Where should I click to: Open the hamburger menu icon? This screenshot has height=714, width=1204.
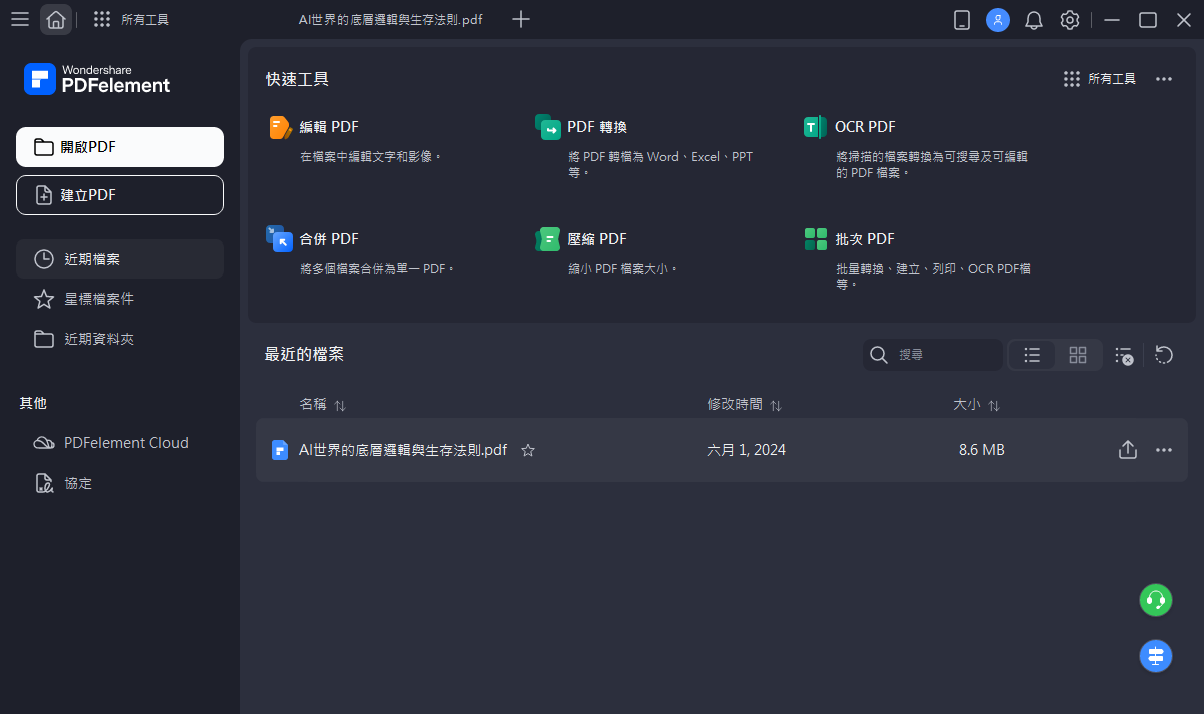pos(20,20)
